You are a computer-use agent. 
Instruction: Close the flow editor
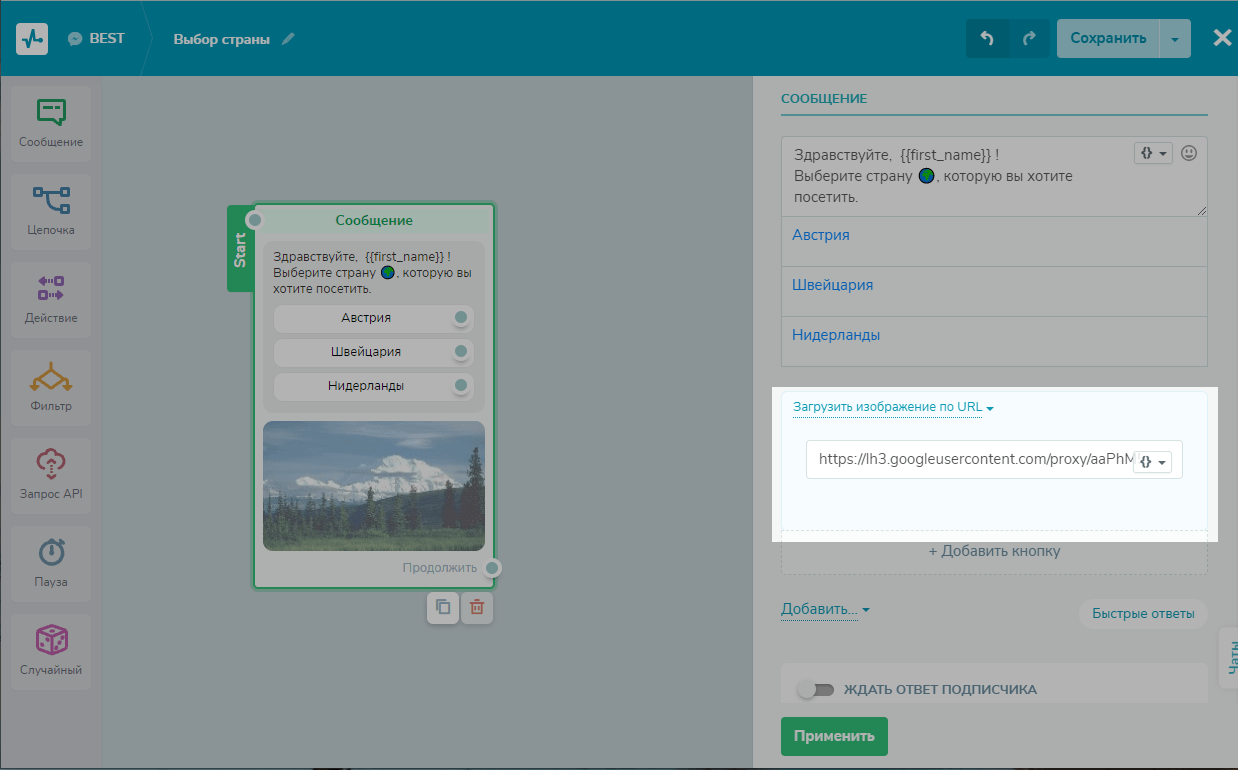tap(1222, 38)
